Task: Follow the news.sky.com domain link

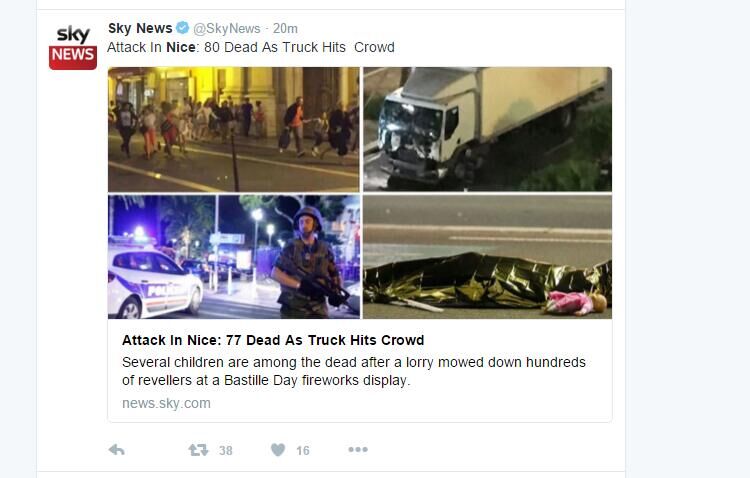Action: tap(166, 403)
